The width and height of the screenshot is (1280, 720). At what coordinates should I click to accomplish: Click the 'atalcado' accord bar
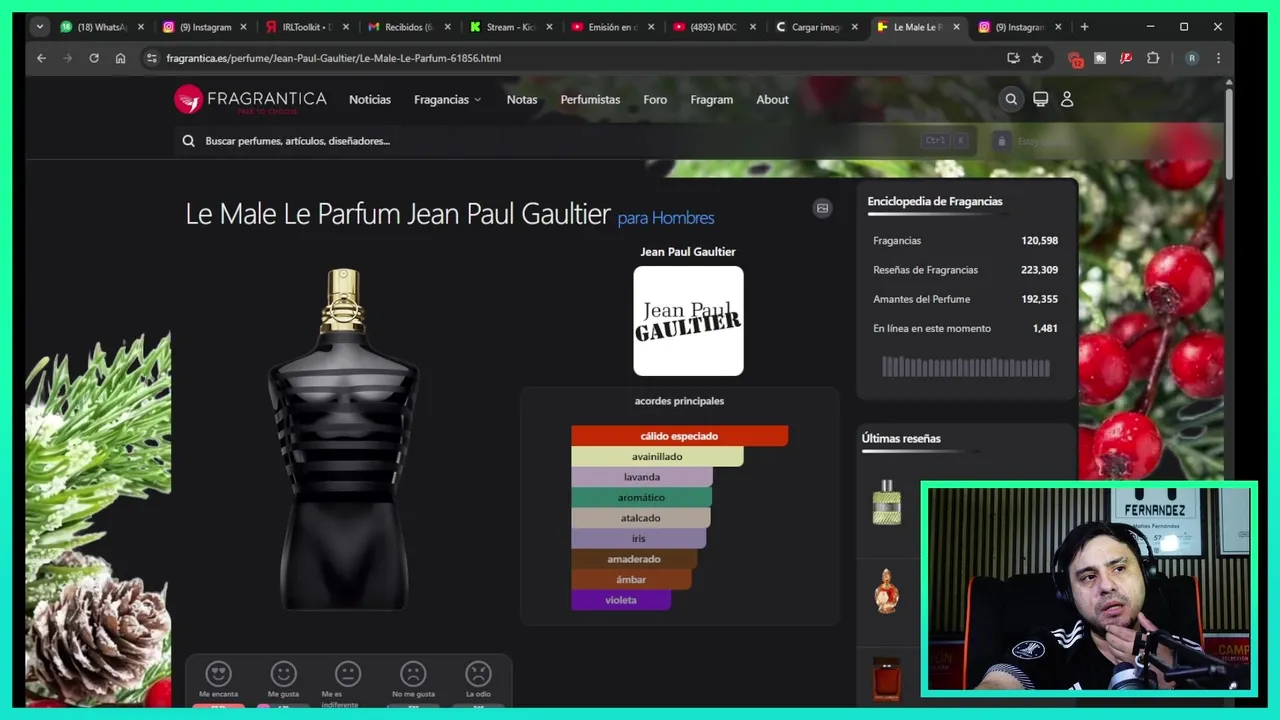(640, 518)
